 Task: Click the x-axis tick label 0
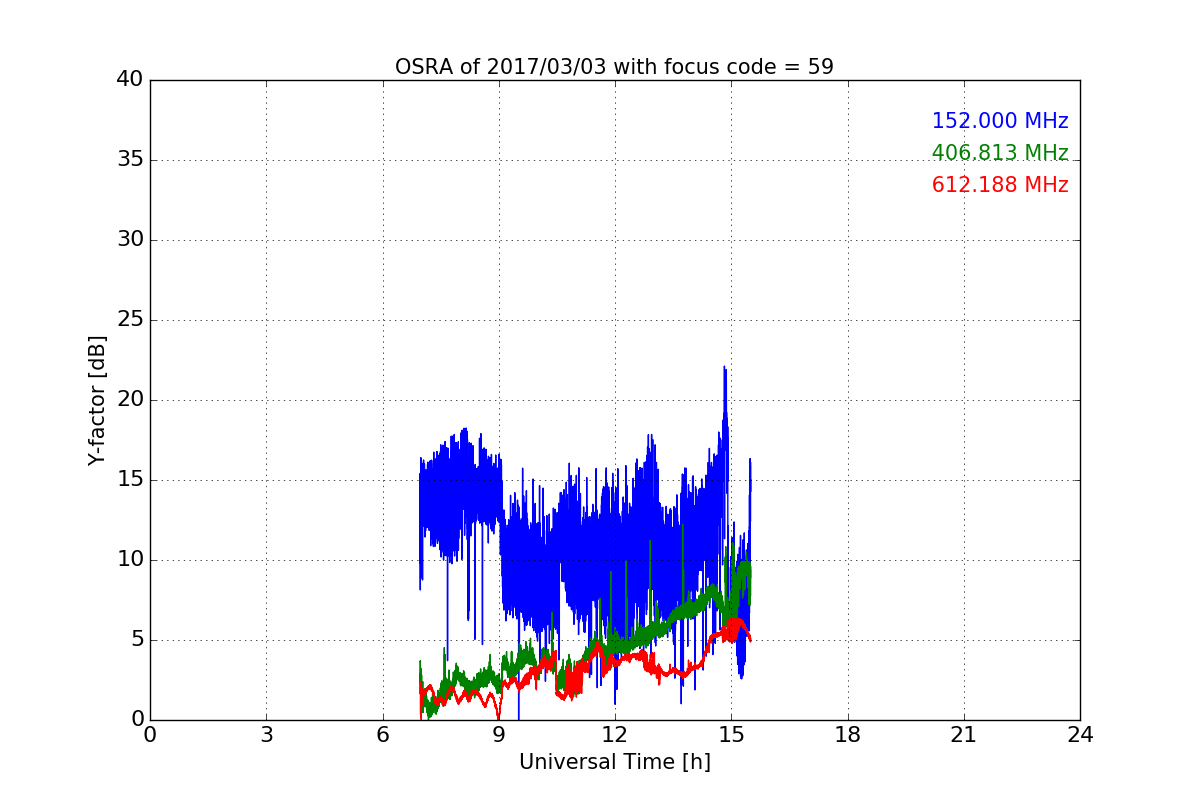click(x=150, y=735)
